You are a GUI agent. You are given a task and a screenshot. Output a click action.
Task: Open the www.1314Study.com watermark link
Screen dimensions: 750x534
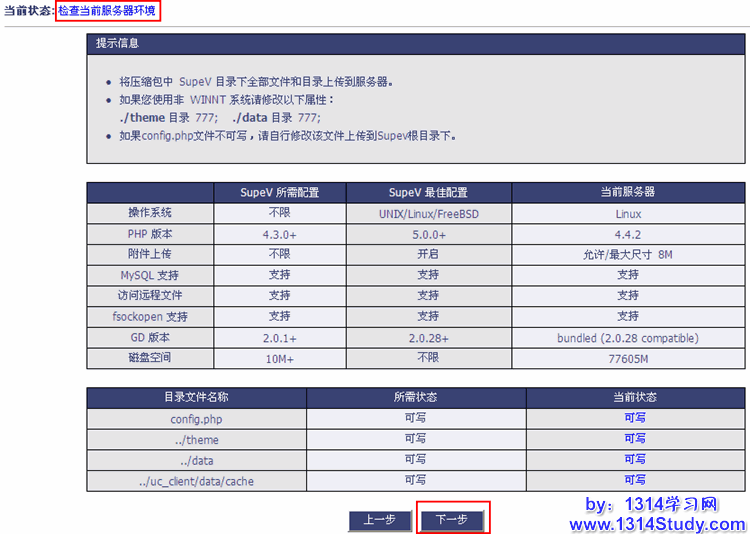click(x=657, y=524)
